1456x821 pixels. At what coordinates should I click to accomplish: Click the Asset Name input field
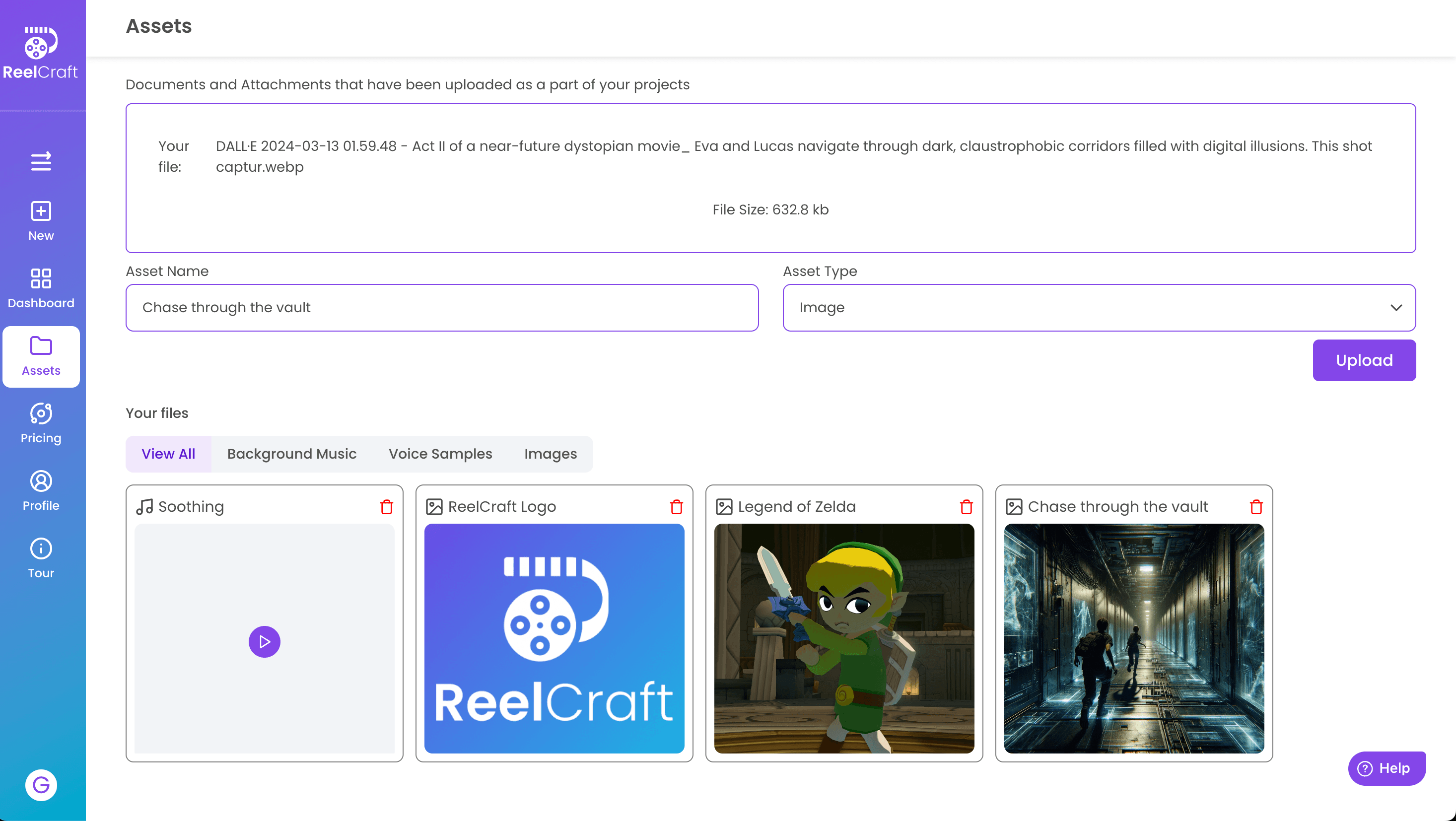pyautogui.click(x=441, y=307)
